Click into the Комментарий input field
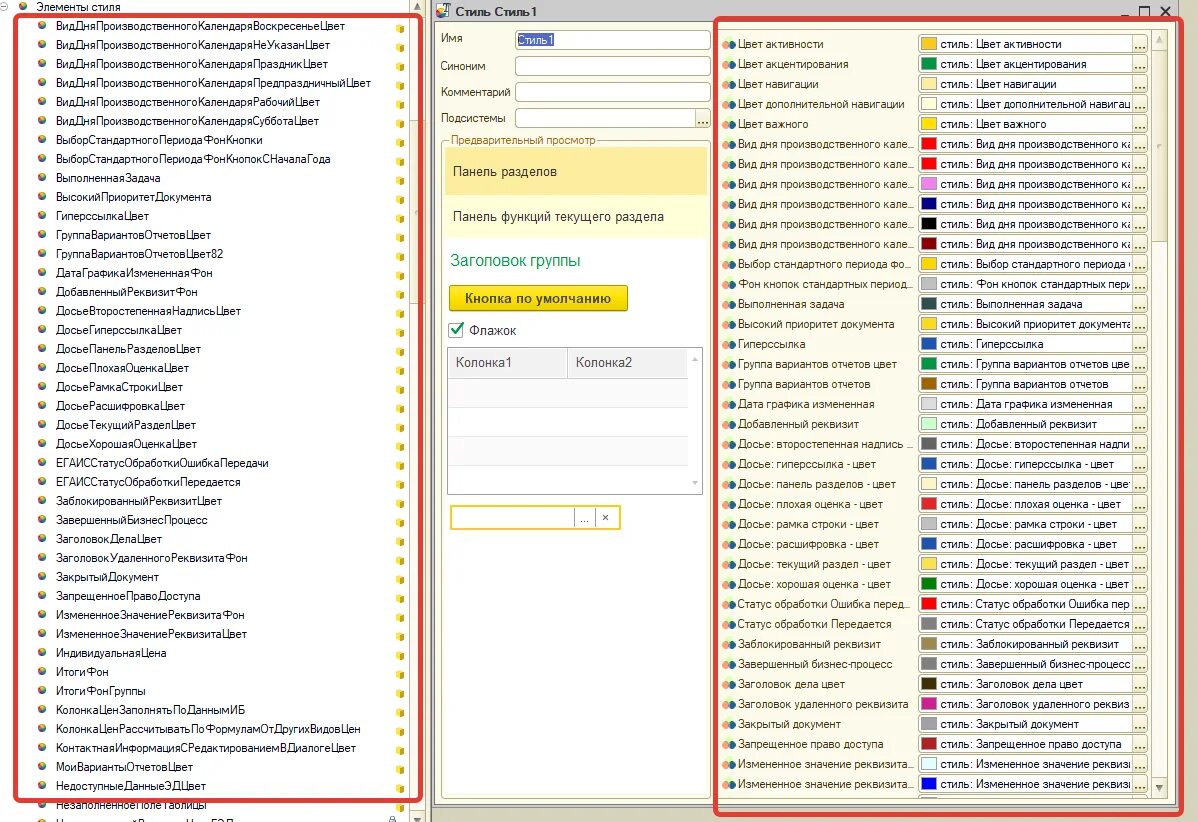Image resolution: width=1198 pixels, height=822 pixels. (612, 92)
